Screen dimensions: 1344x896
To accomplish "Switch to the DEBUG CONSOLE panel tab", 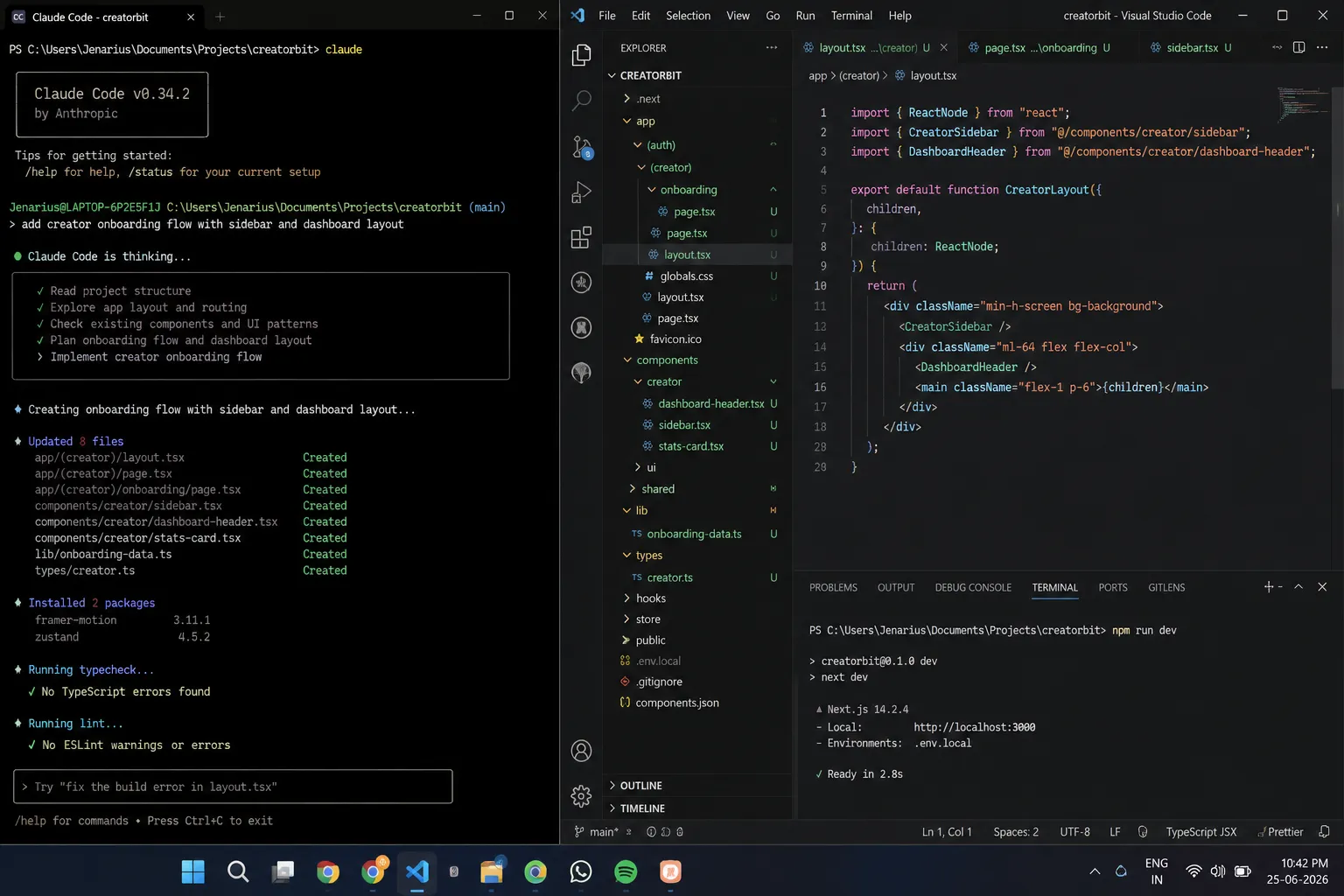I will point(973,587).
